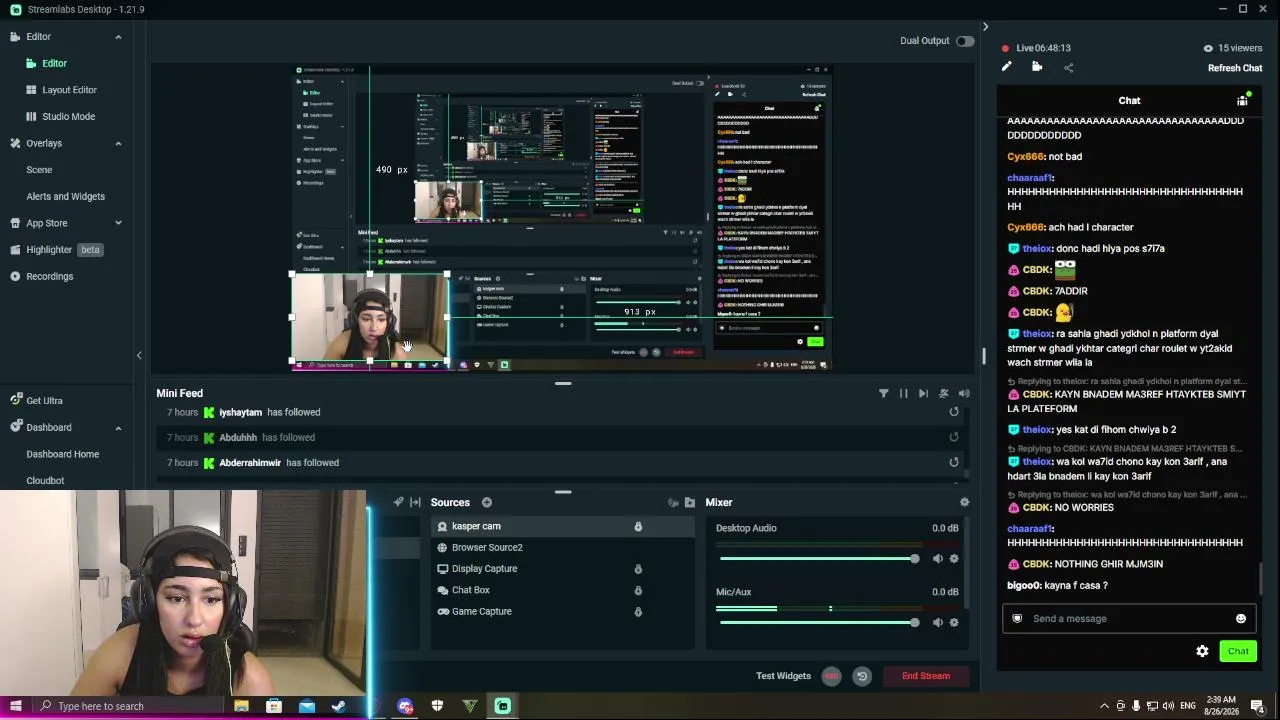Open the Layout Editor menu item
The height and width of the screenshot is (720, 1280).
(x=69, y=90)
